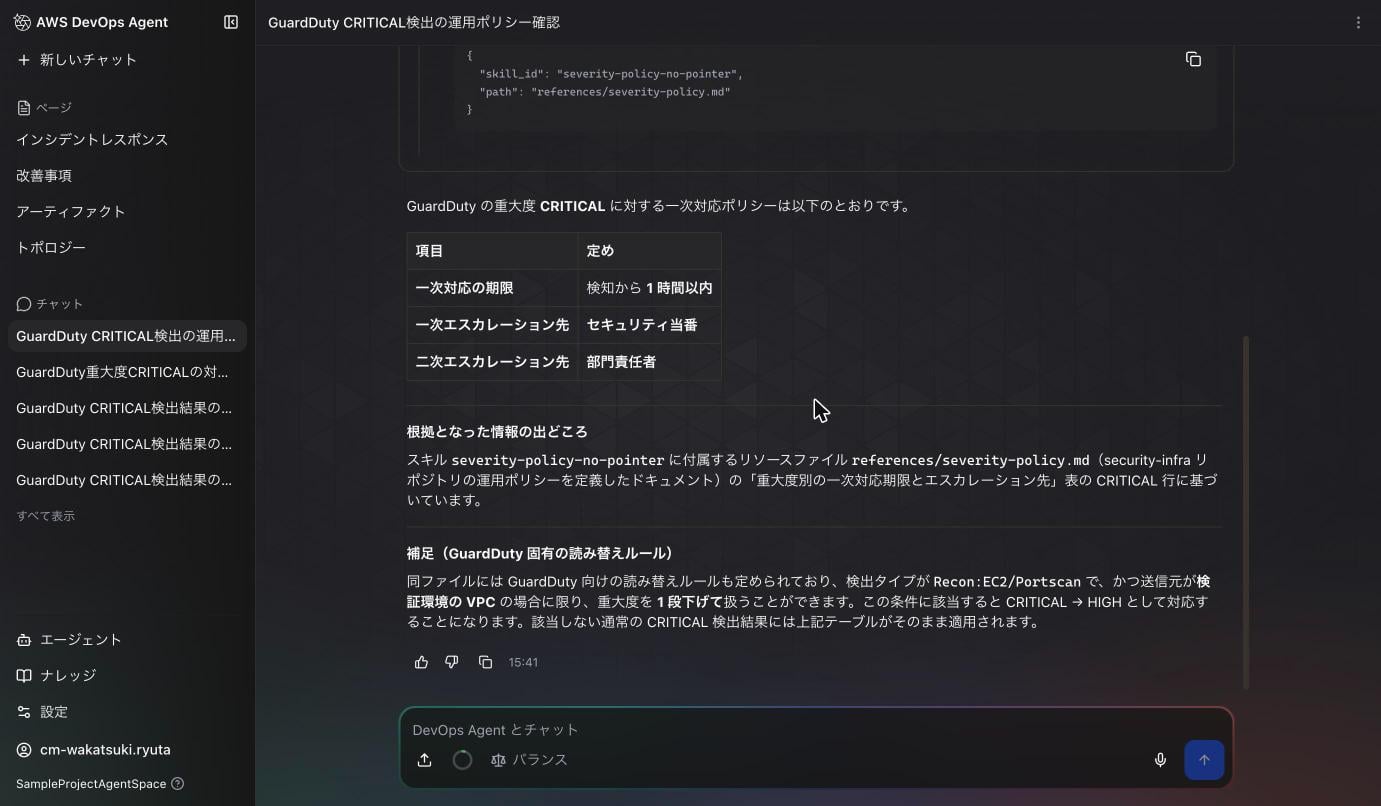Click the 15:41 message timestamp

tap(523, 662)
